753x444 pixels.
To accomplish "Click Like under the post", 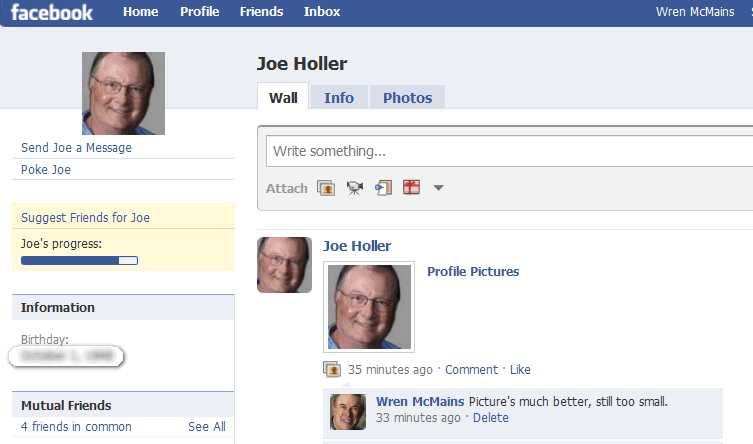I will coord(520,370).
